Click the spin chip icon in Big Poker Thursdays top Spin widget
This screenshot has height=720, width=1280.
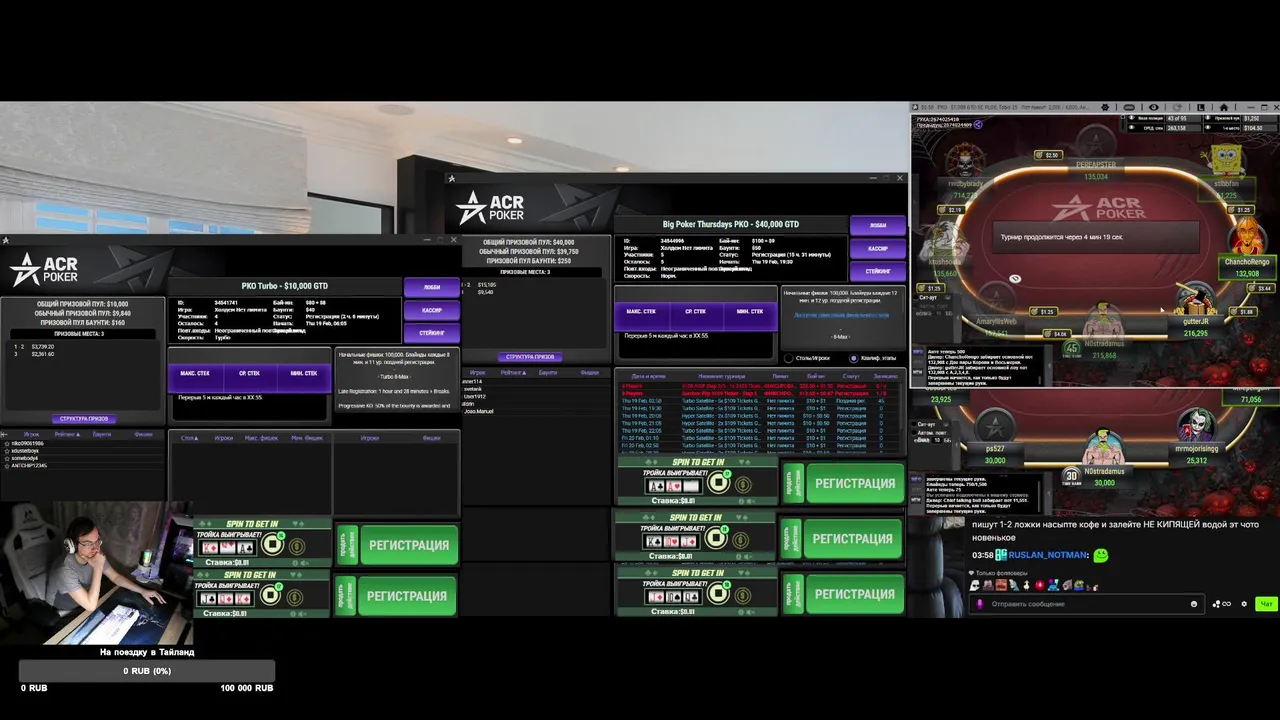tap(719, 484)
